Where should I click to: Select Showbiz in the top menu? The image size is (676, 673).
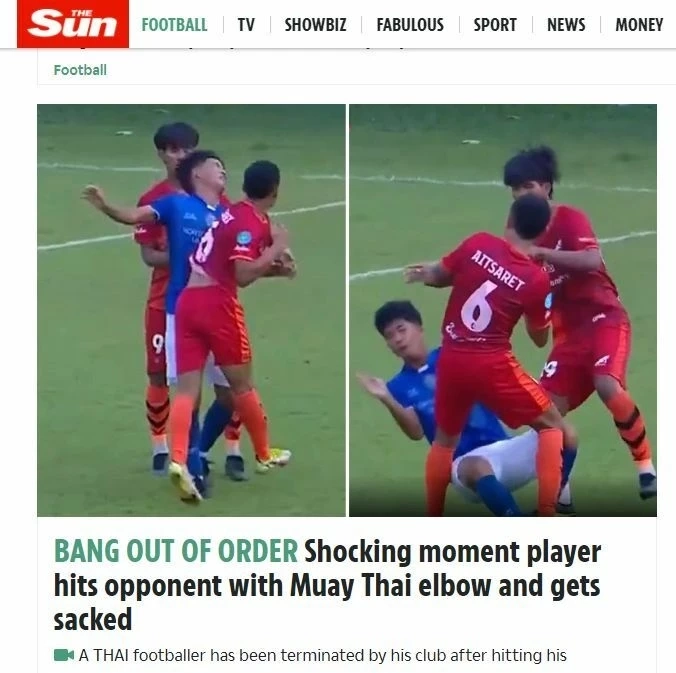coord(315,25)
